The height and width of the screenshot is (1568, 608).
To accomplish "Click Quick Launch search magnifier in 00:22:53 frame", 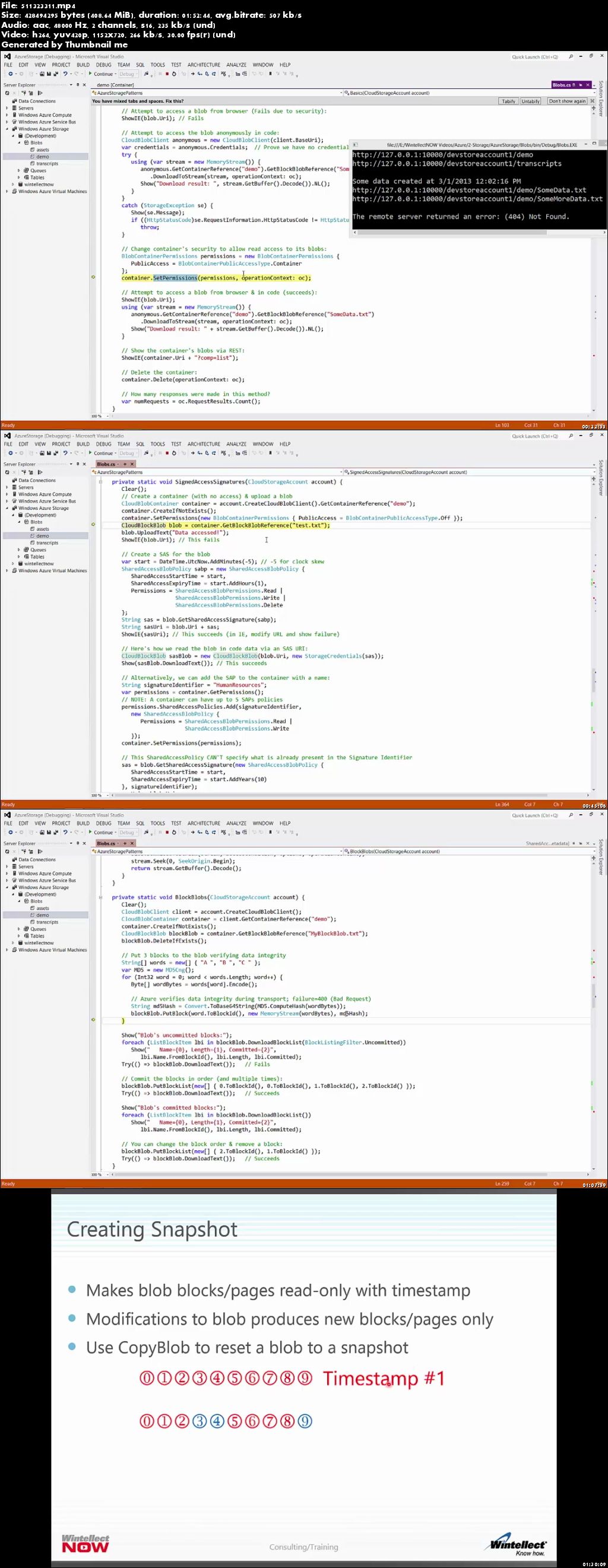I will click(x=571, y=56).
